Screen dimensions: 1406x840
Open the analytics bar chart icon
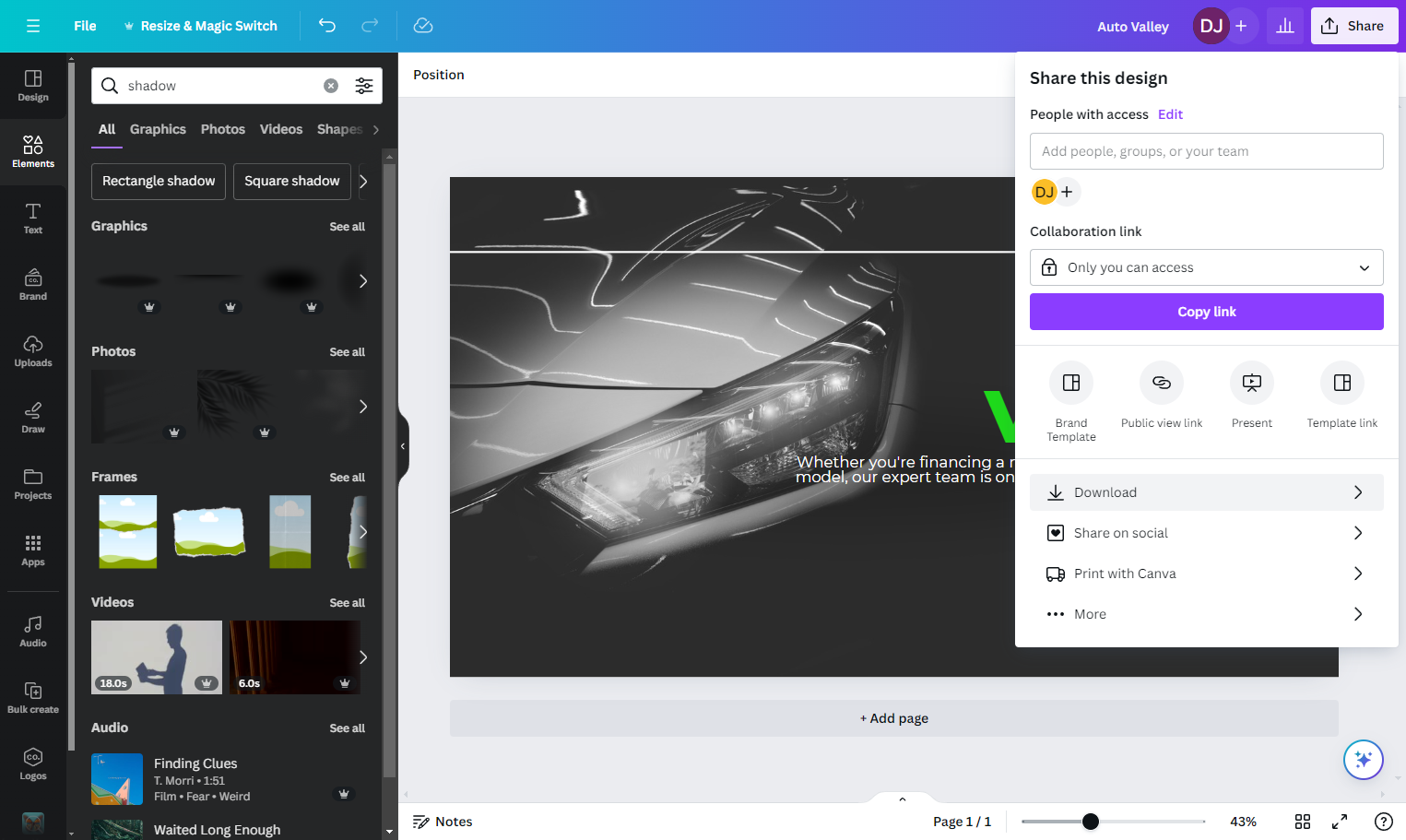click(1285, 26)
